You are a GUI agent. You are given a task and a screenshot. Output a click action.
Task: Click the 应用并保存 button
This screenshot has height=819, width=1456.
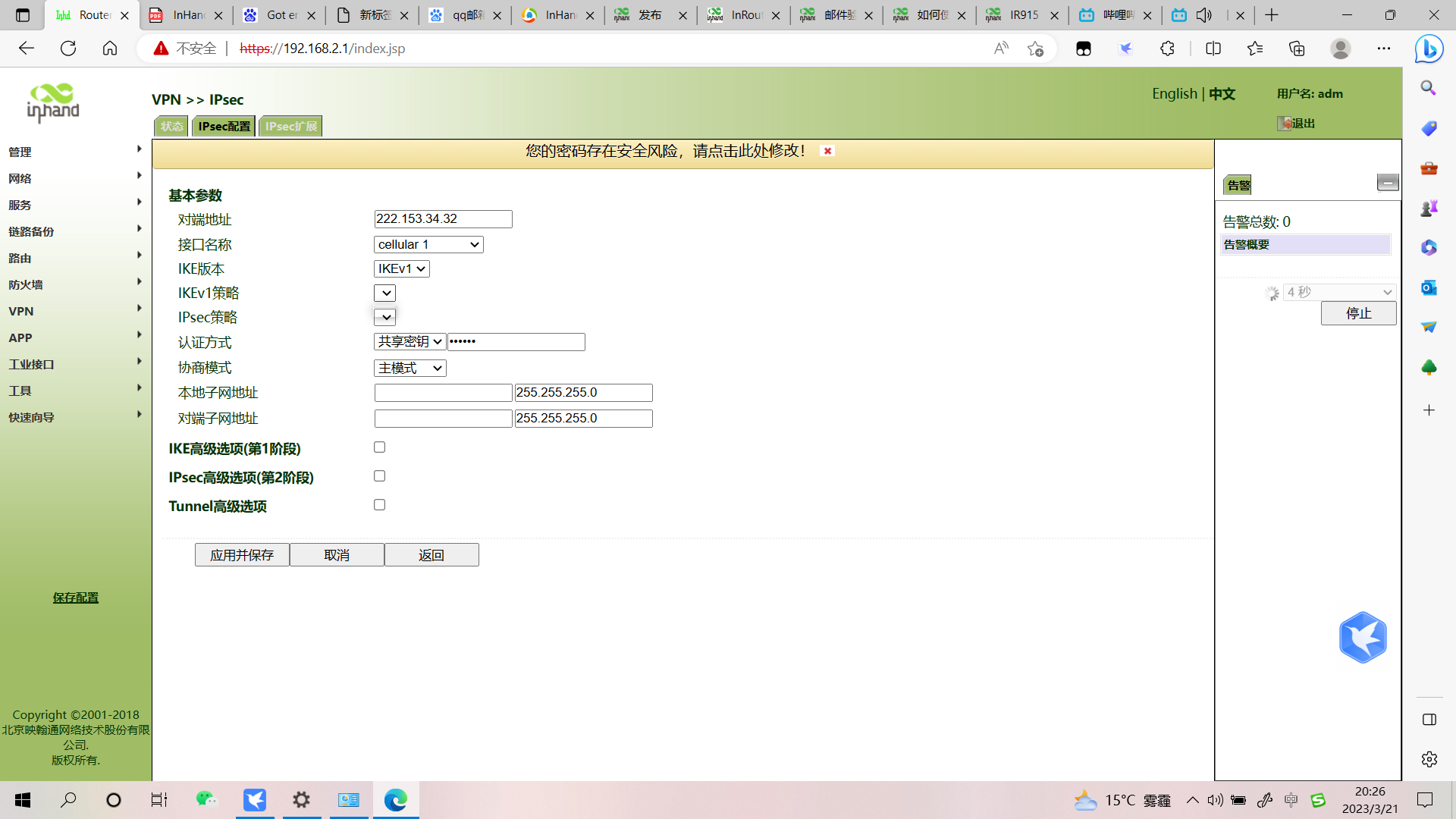click(x=242, y=555)
